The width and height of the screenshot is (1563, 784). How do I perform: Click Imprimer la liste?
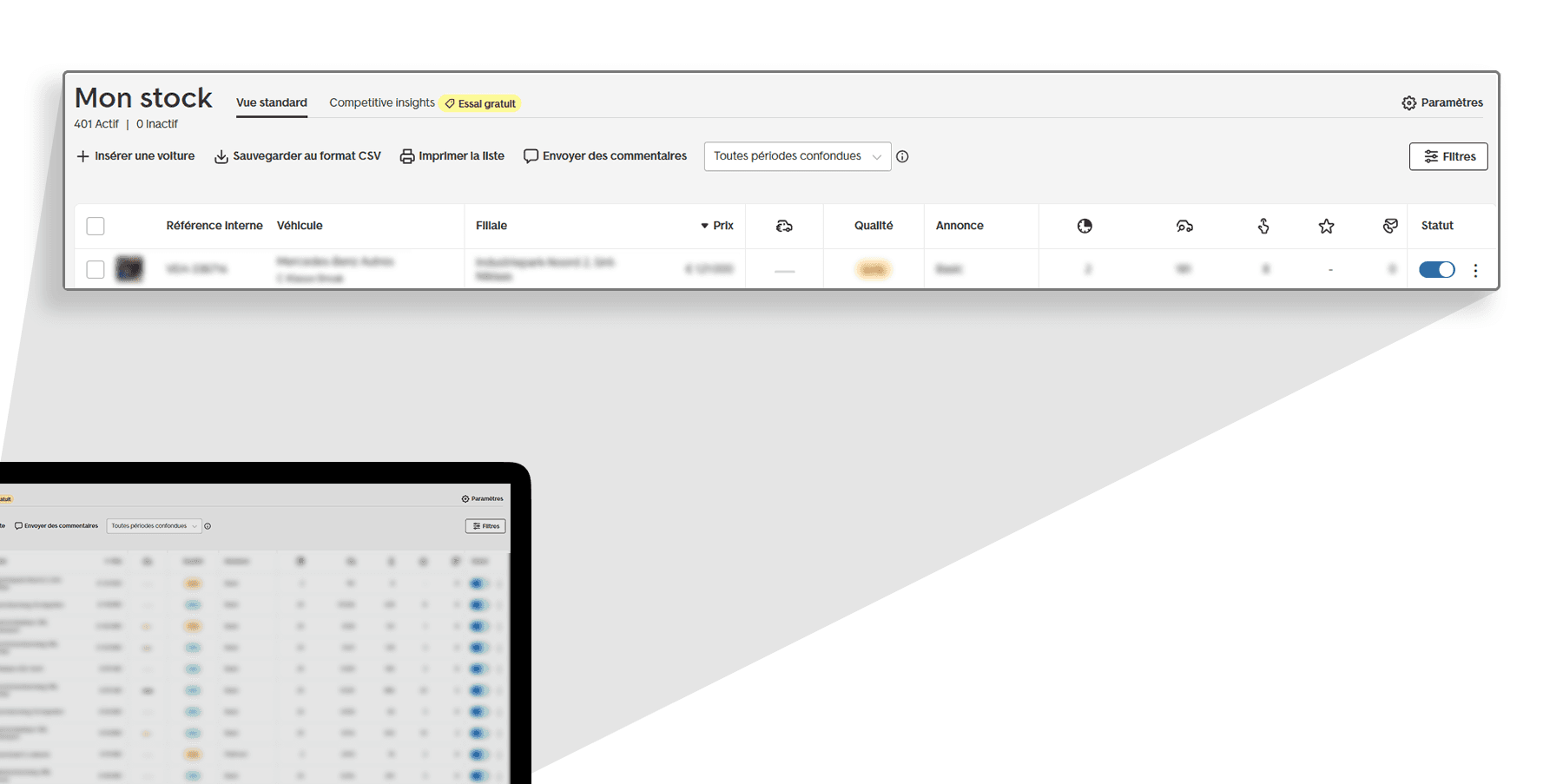pyautogui.click(x=452, y=156)
